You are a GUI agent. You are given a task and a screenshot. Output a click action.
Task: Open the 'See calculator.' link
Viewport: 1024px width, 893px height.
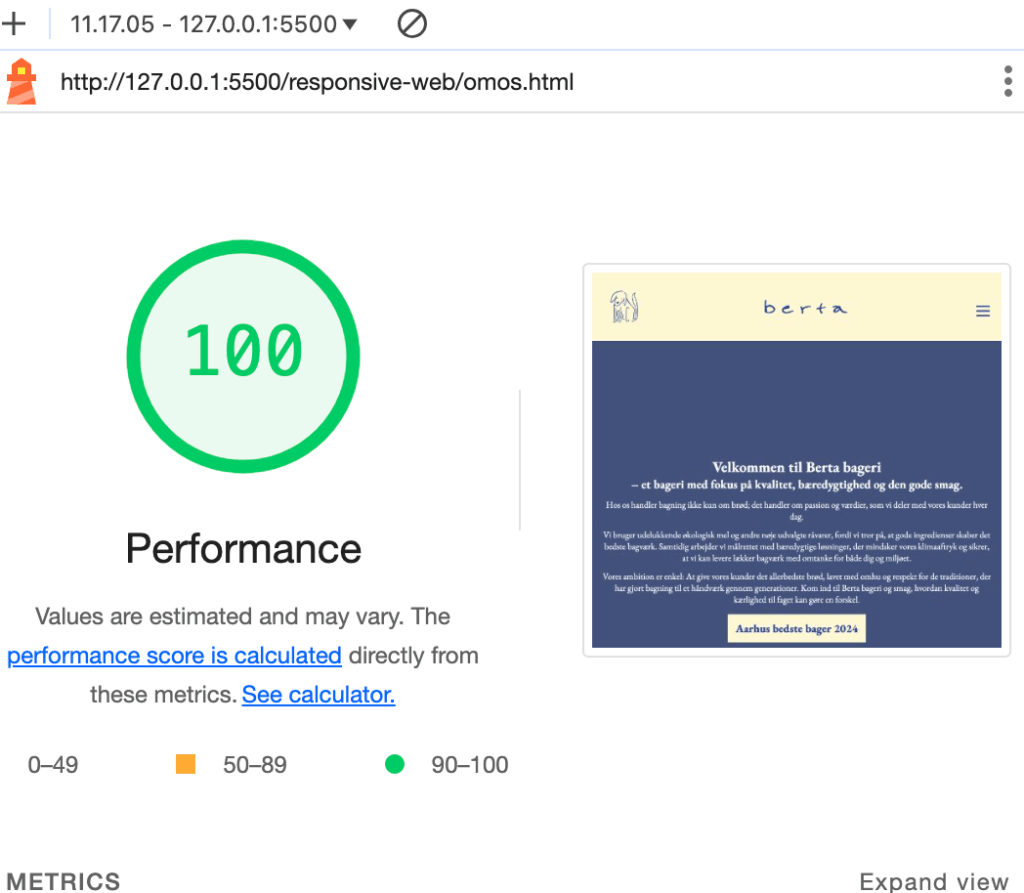[x=318, y=694]
